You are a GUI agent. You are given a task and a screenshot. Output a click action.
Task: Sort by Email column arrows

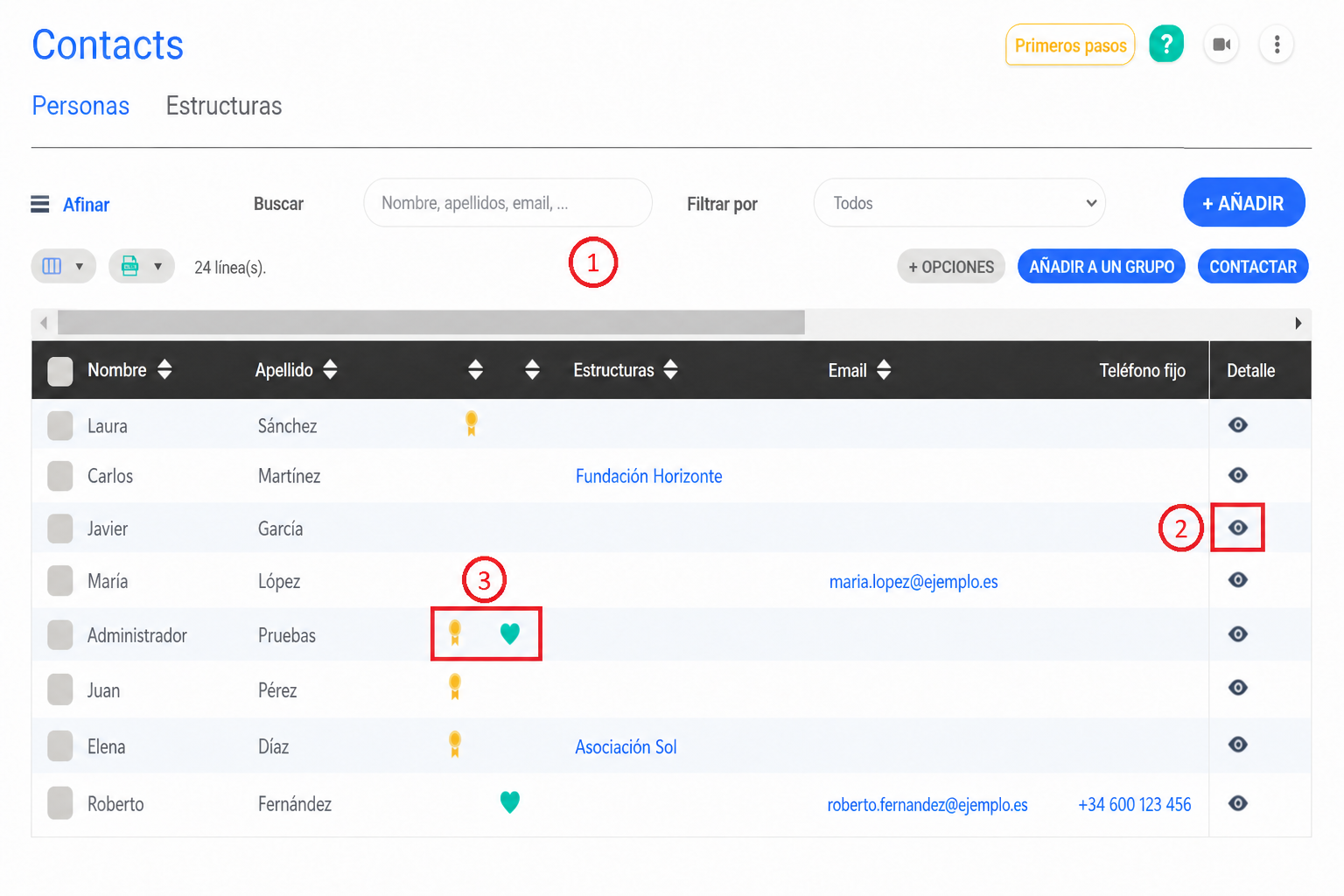884,369
